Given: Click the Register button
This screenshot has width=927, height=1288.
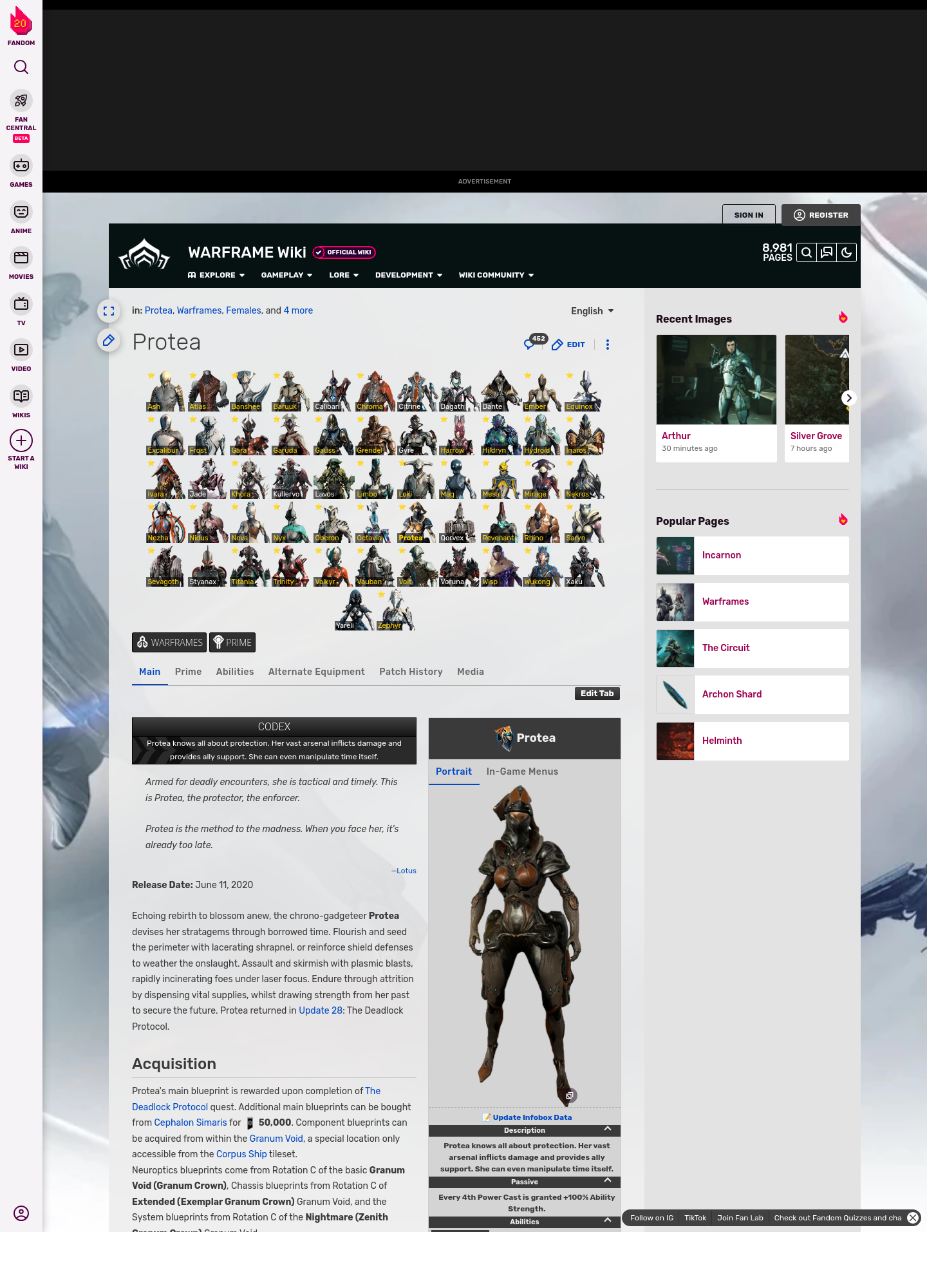Looking at the screenshot, I should point(821,215).
